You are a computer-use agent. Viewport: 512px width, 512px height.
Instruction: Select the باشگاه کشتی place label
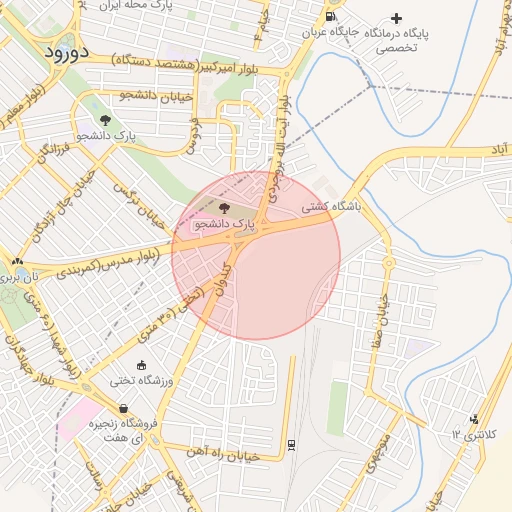[331, 207]
